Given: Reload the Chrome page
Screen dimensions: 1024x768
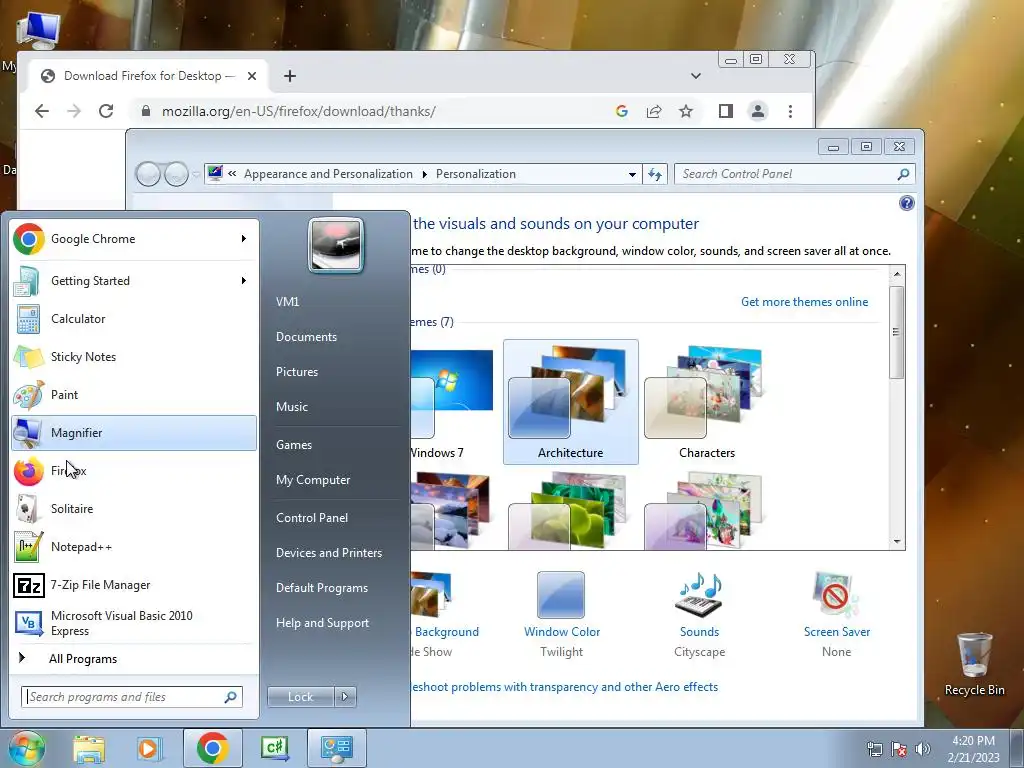Looking at the screenshot, I should pyautogui.click(x=106, y=111).
